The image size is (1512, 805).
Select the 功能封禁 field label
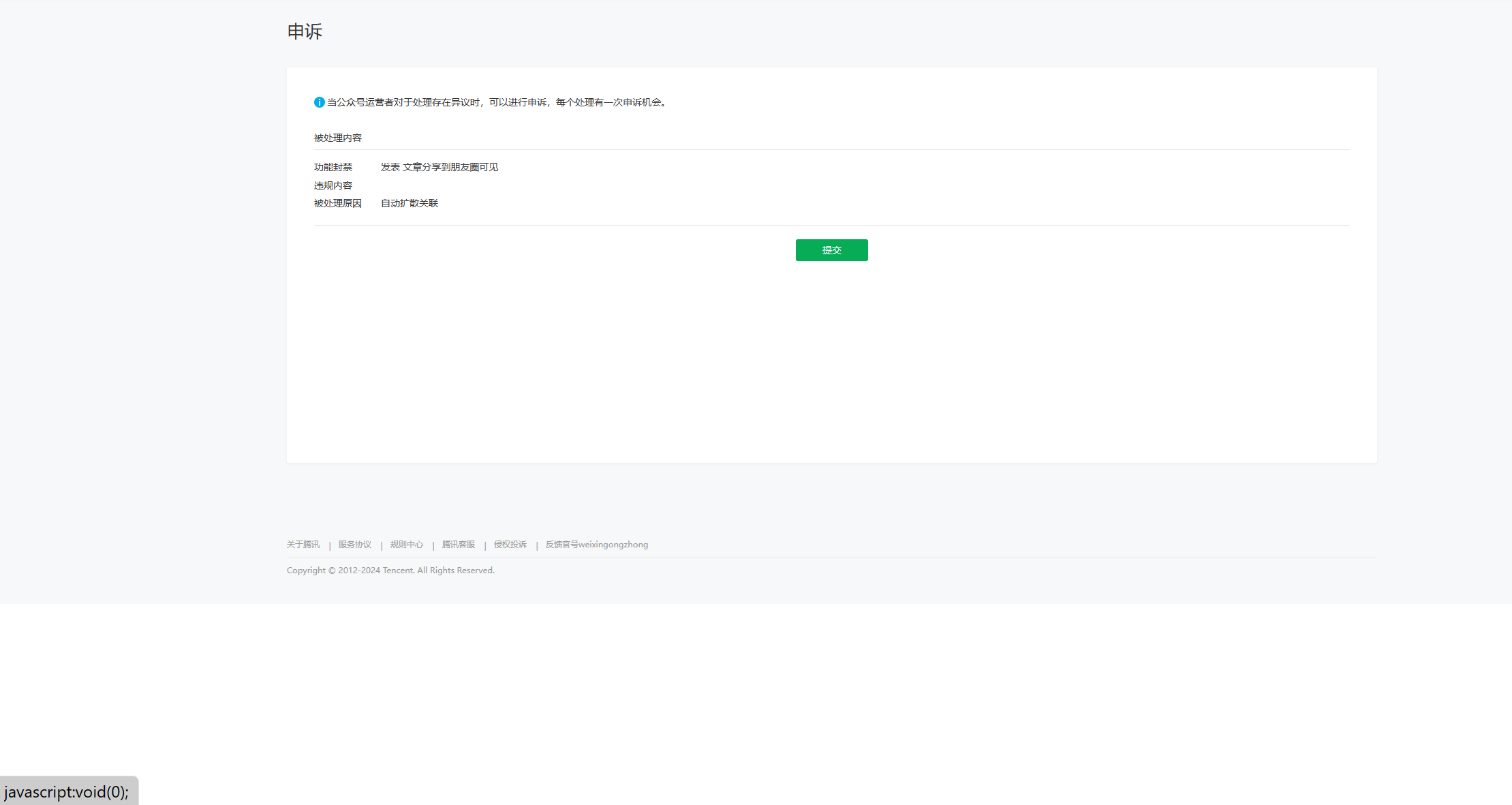(x=333, y=167)
